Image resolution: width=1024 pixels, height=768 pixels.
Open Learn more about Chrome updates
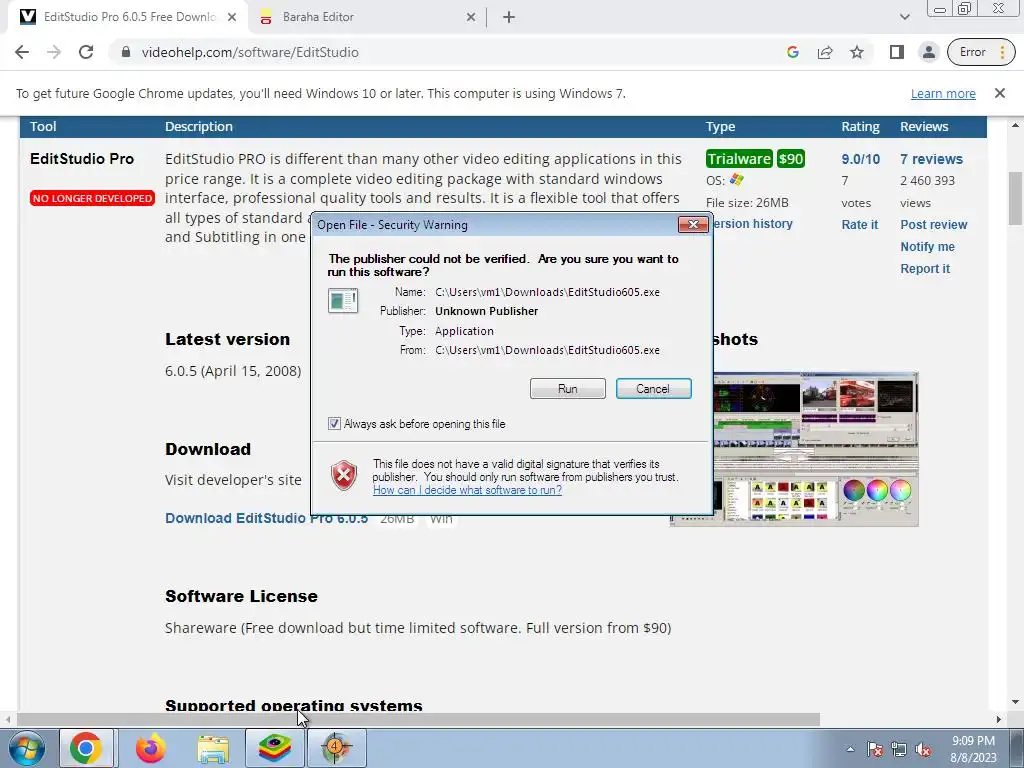tap(943, 93)
